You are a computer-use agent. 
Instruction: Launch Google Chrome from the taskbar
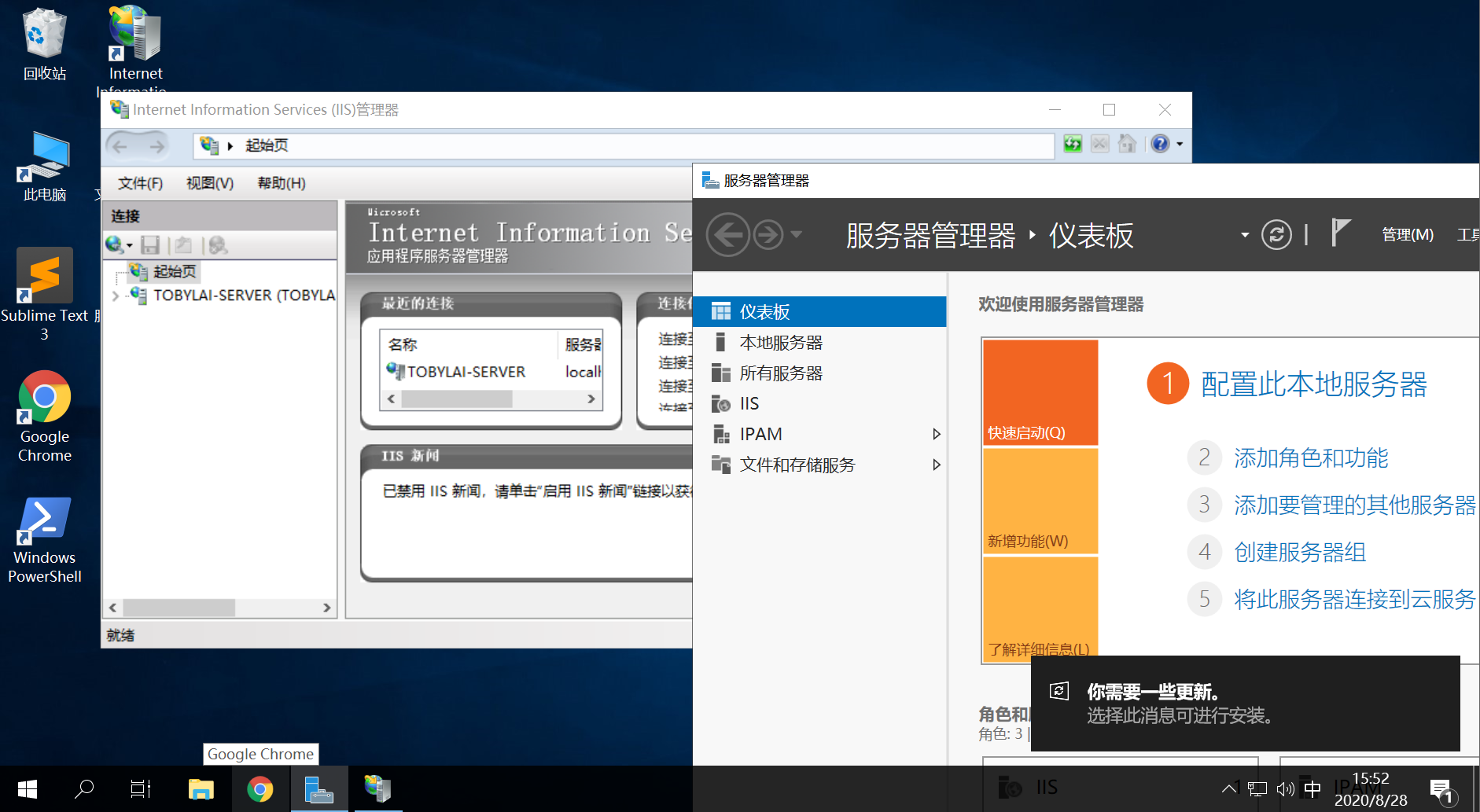tap(260, 788)
